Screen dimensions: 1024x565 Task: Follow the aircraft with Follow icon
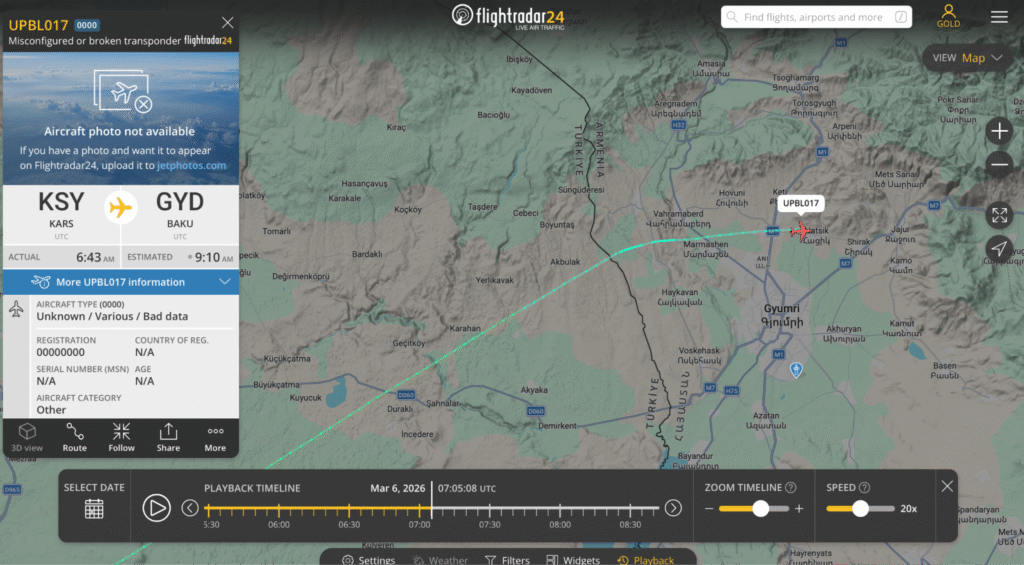click(x=121, y=438)
